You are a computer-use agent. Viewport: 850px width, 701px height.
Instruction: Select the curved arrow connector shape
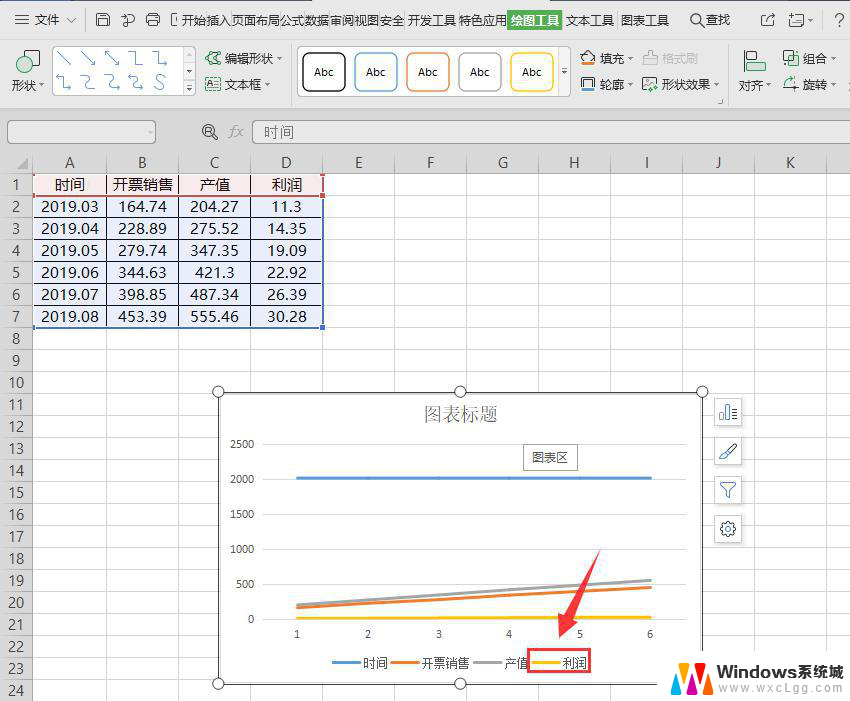point(112,82)
